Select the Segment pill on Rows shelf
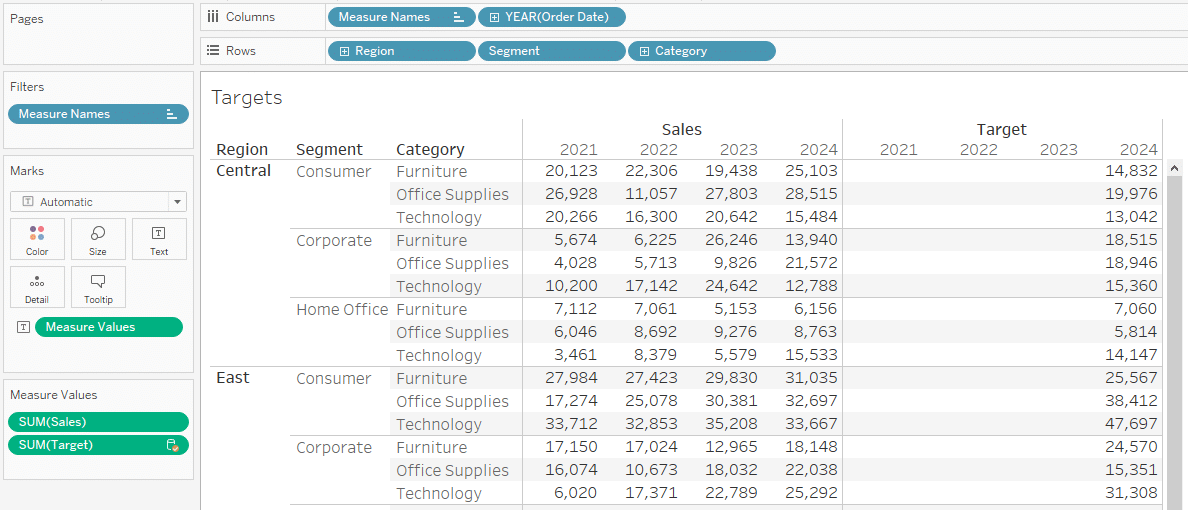Image resolution: width=1188 pixels, height=510 pixels. pyautogui.click(x=552, y=51)
